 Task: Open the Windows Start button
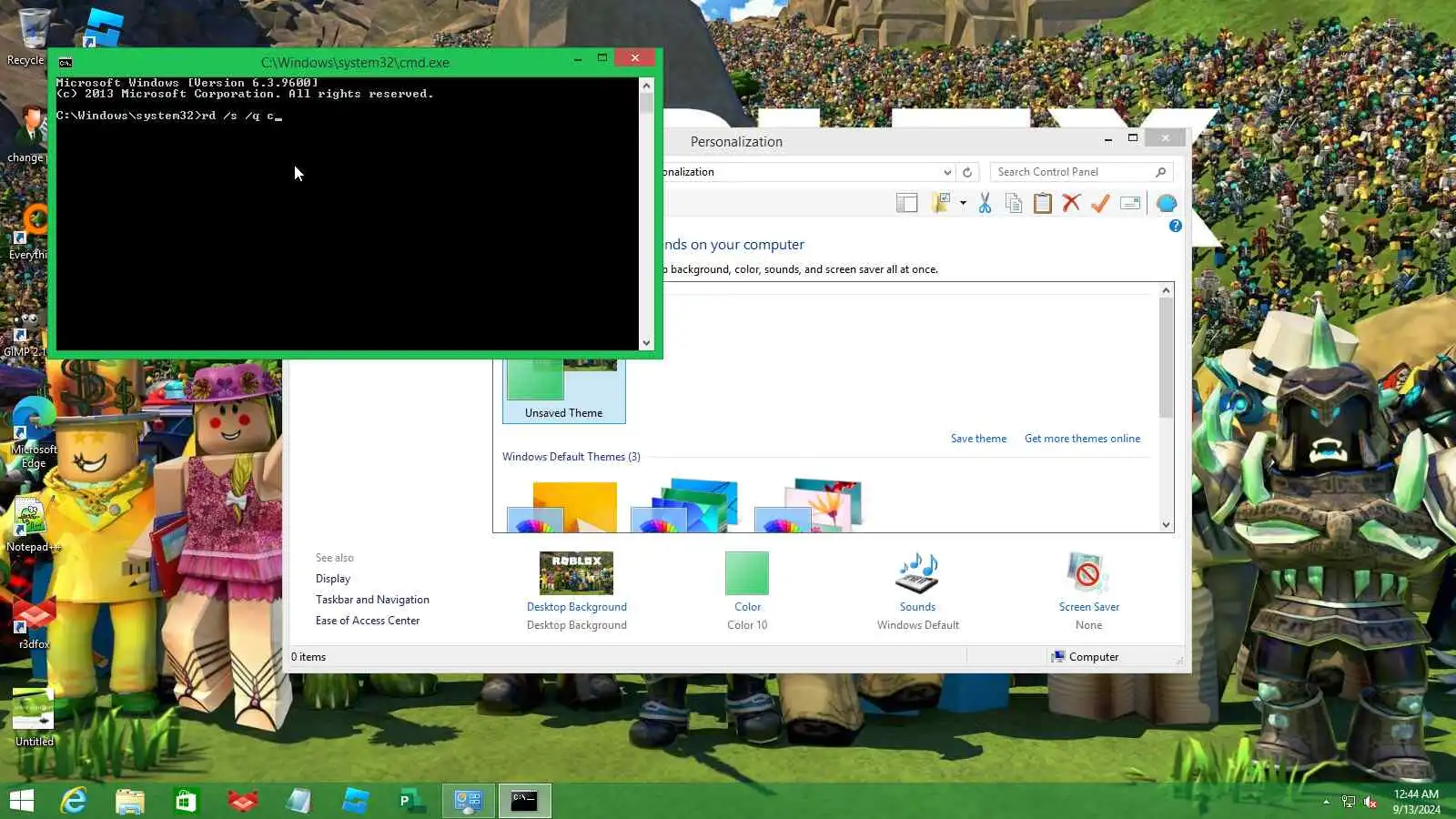pyautogui.click(x=22, y=801)
